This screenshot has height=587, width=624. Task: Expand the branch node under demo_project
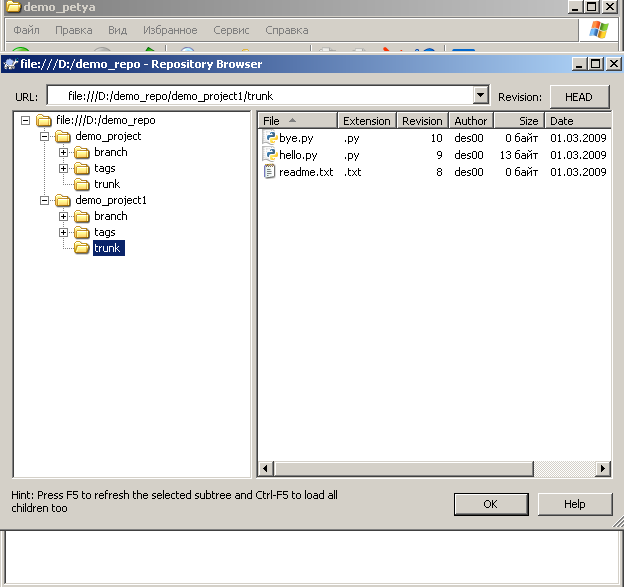click(x=64, y=152)
